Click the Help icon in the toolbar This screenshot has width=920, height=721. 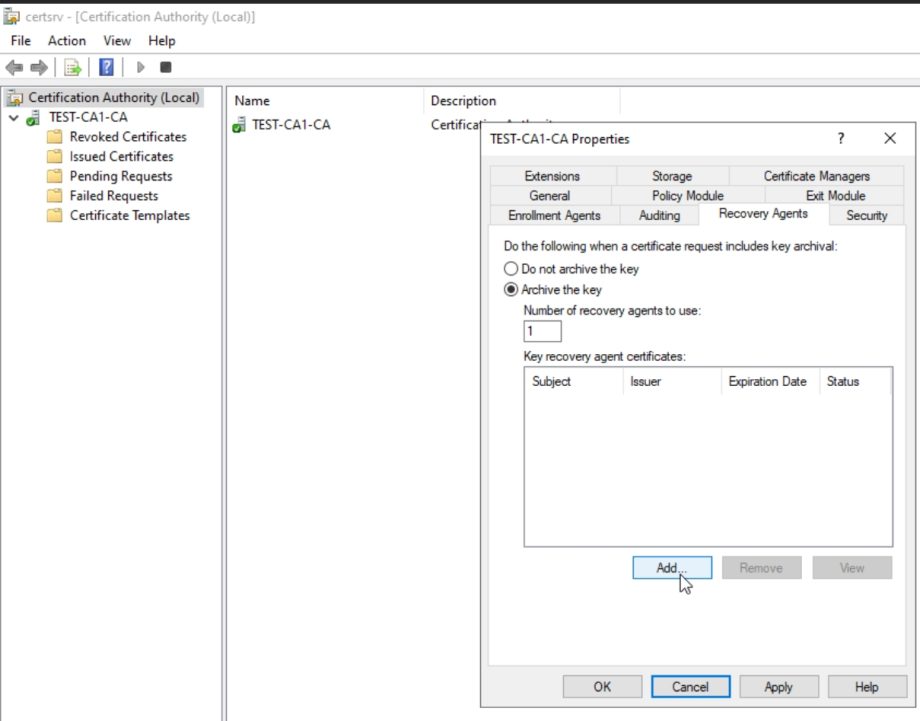click(104, 67)
